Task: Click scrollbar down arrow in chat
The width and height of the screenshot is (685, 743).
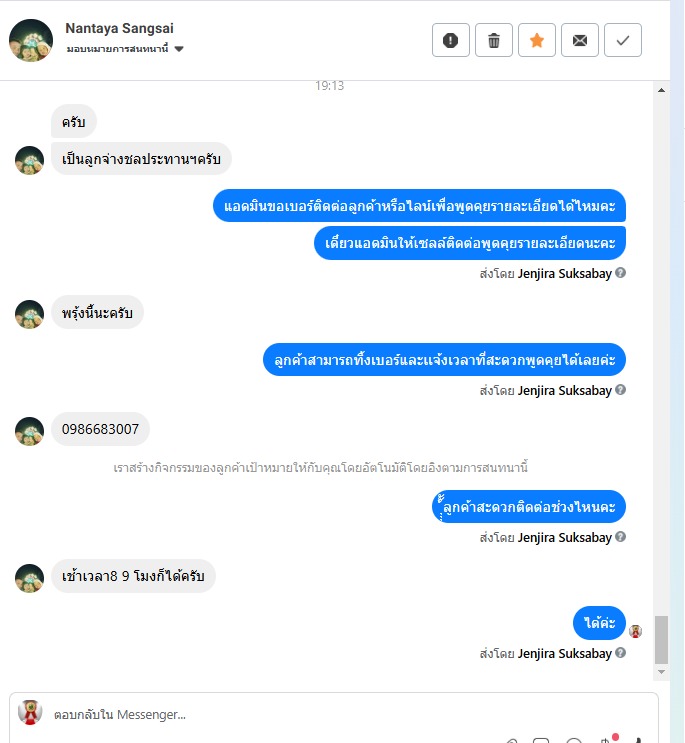Action: pyautogui.click(x=661, y=672)
